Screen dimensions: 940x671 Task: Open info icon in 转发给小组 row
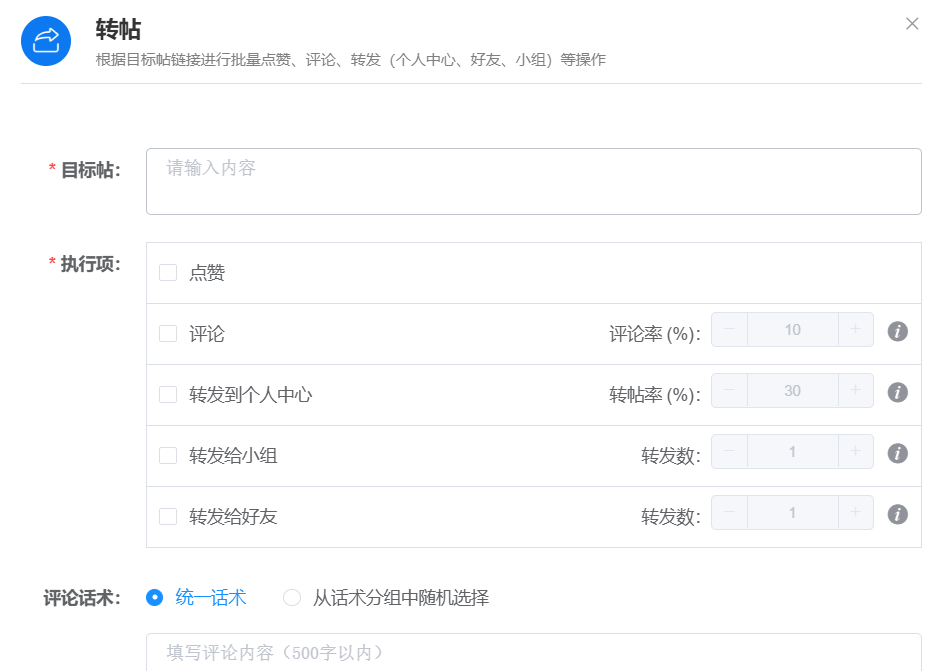(897, 453)
